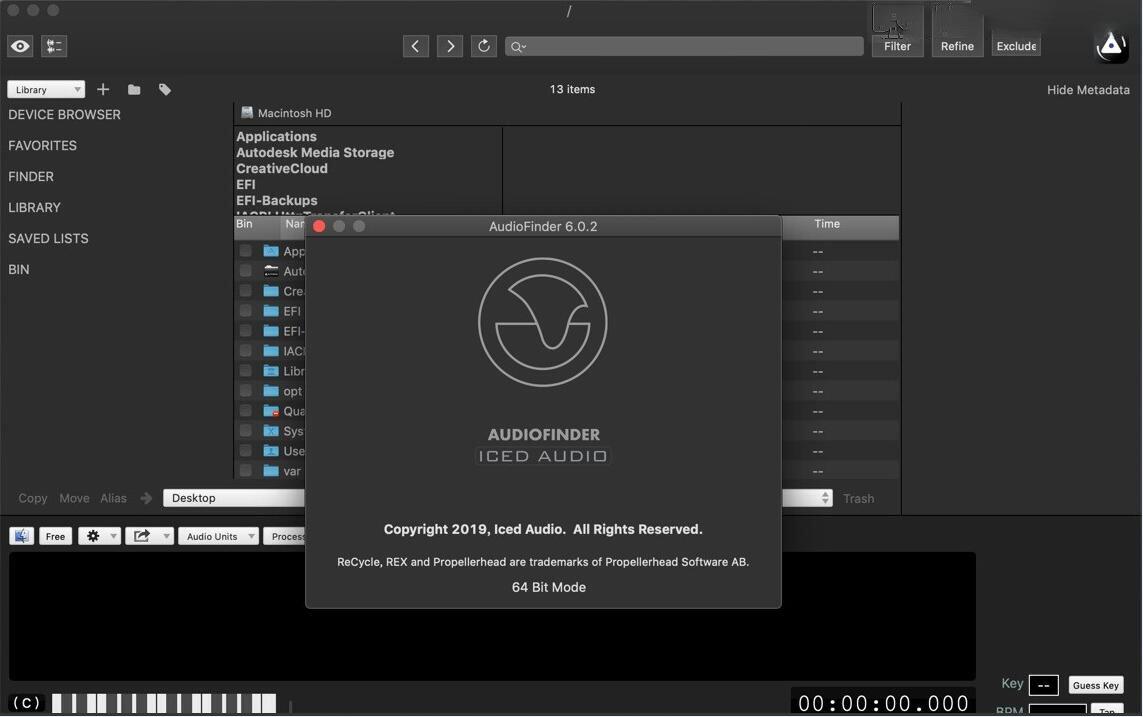The width and height of the screenshot is (1143, 717).
Task: Open the search magnifier options menu
Action: tap(518, 47)
